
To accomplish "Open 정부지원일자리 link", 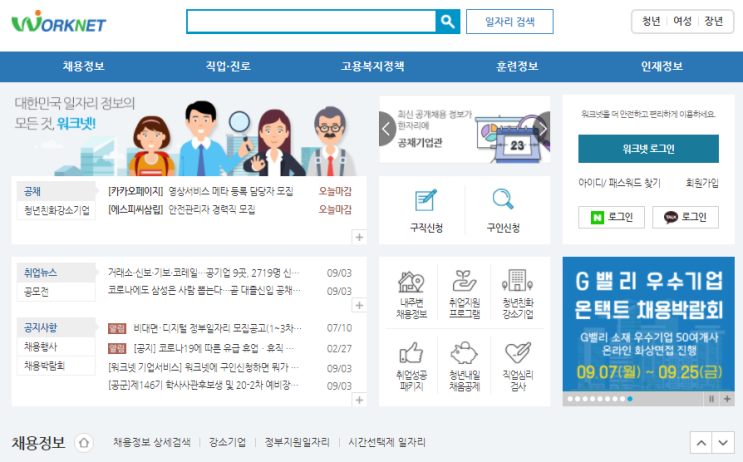I will 297,443.
